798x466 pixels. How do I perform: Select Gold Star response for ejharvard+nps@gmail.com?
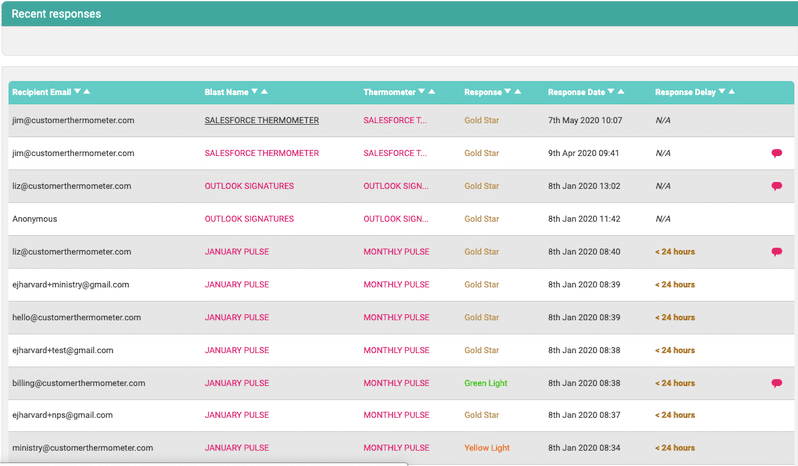click(x=481, y=415)
